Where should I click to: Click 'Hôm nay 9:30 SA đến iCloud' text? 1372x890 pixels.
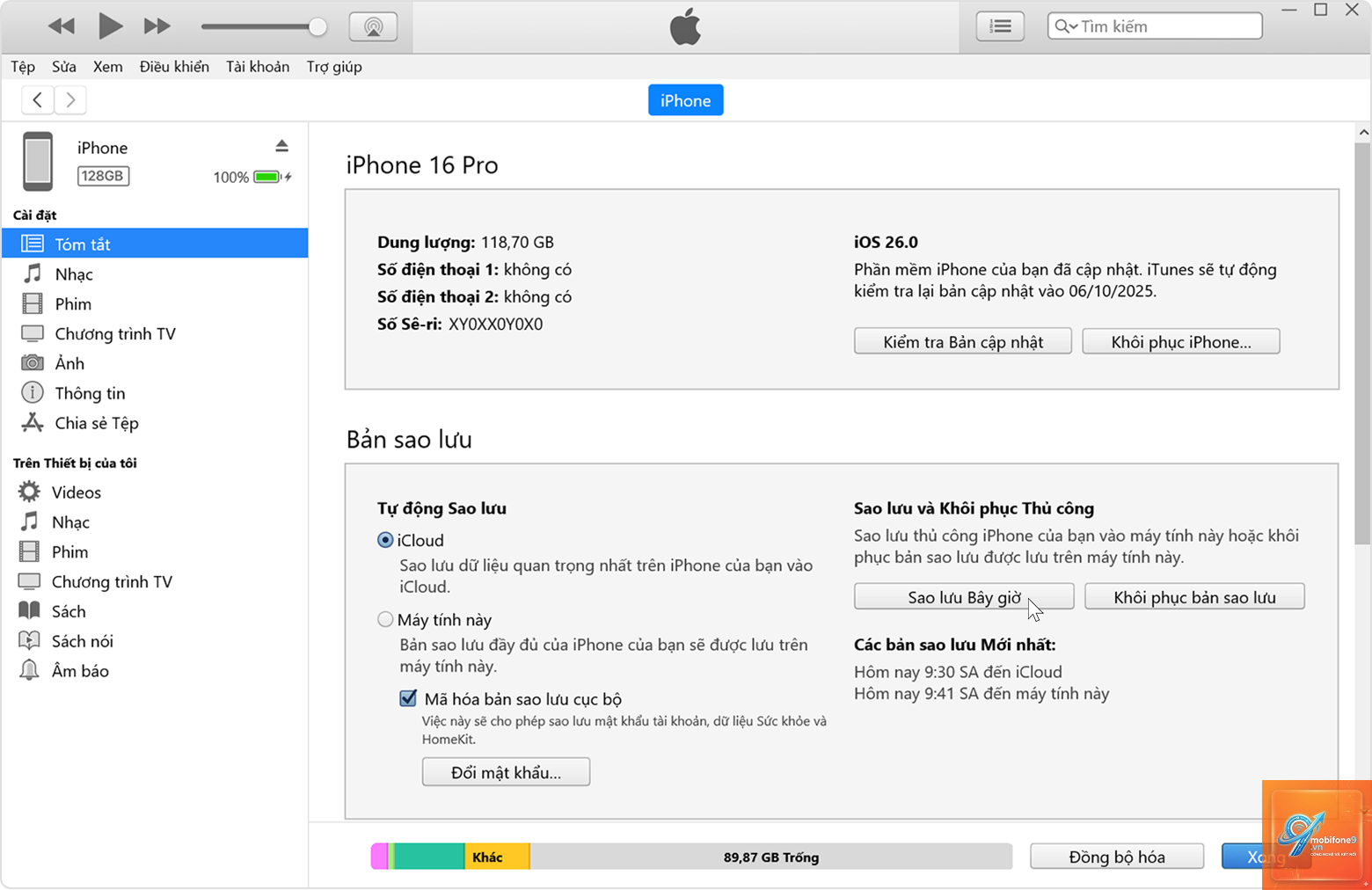(958, 672)
